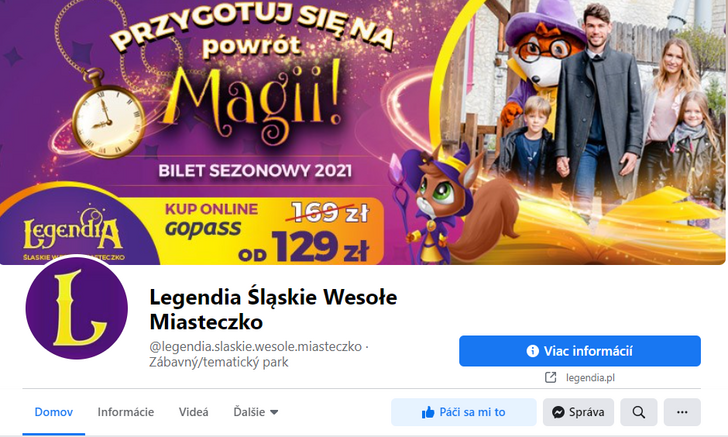Switch to the Domov tab

(x=54, y=412)
